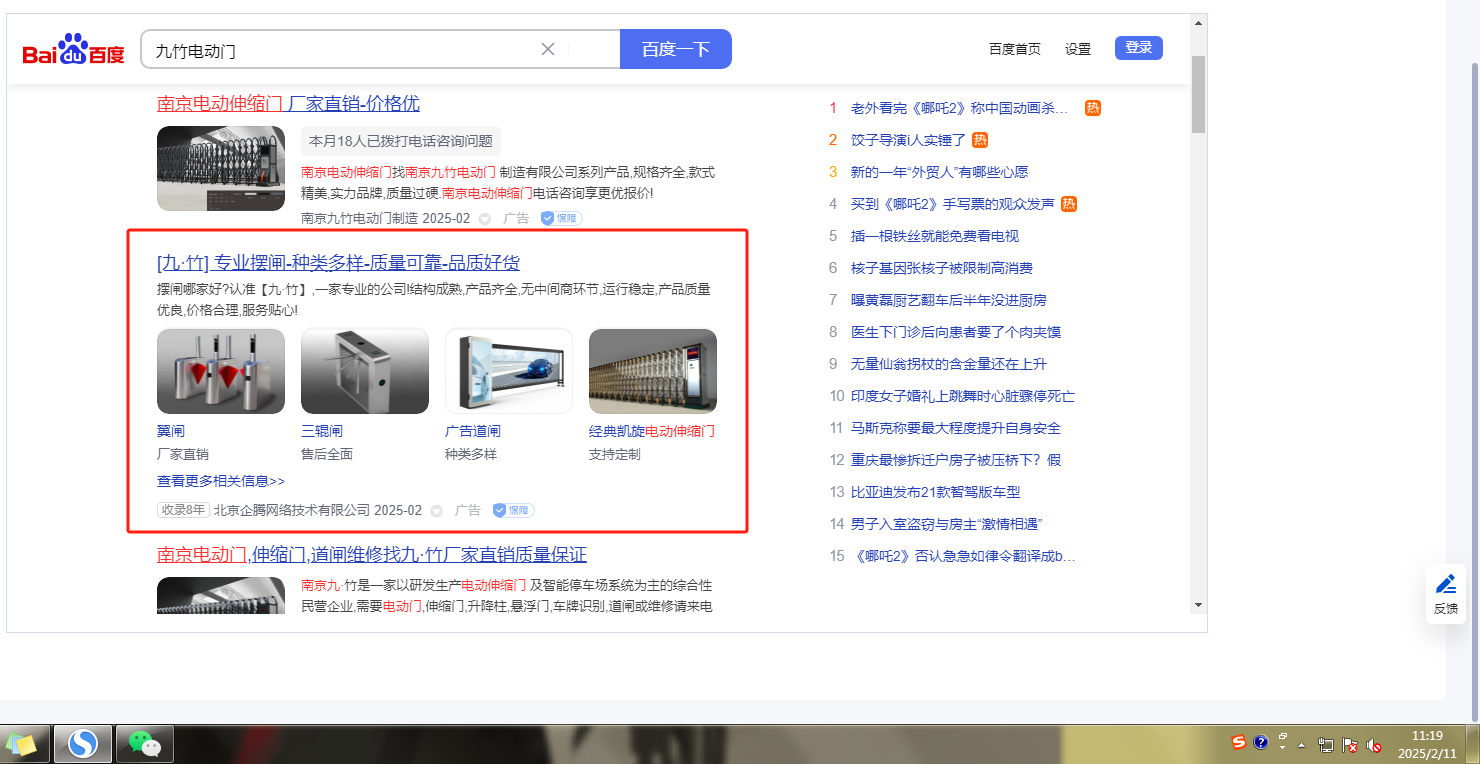Open WeChat from the taskbar
Screen dimensions: 1480x764
click(x=145, y=744)
